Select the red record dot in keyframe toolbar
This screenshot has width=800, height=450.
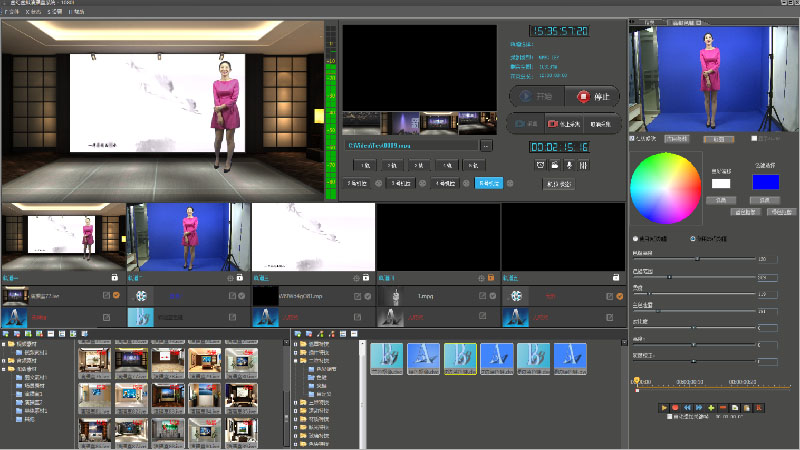click(675, 408)
